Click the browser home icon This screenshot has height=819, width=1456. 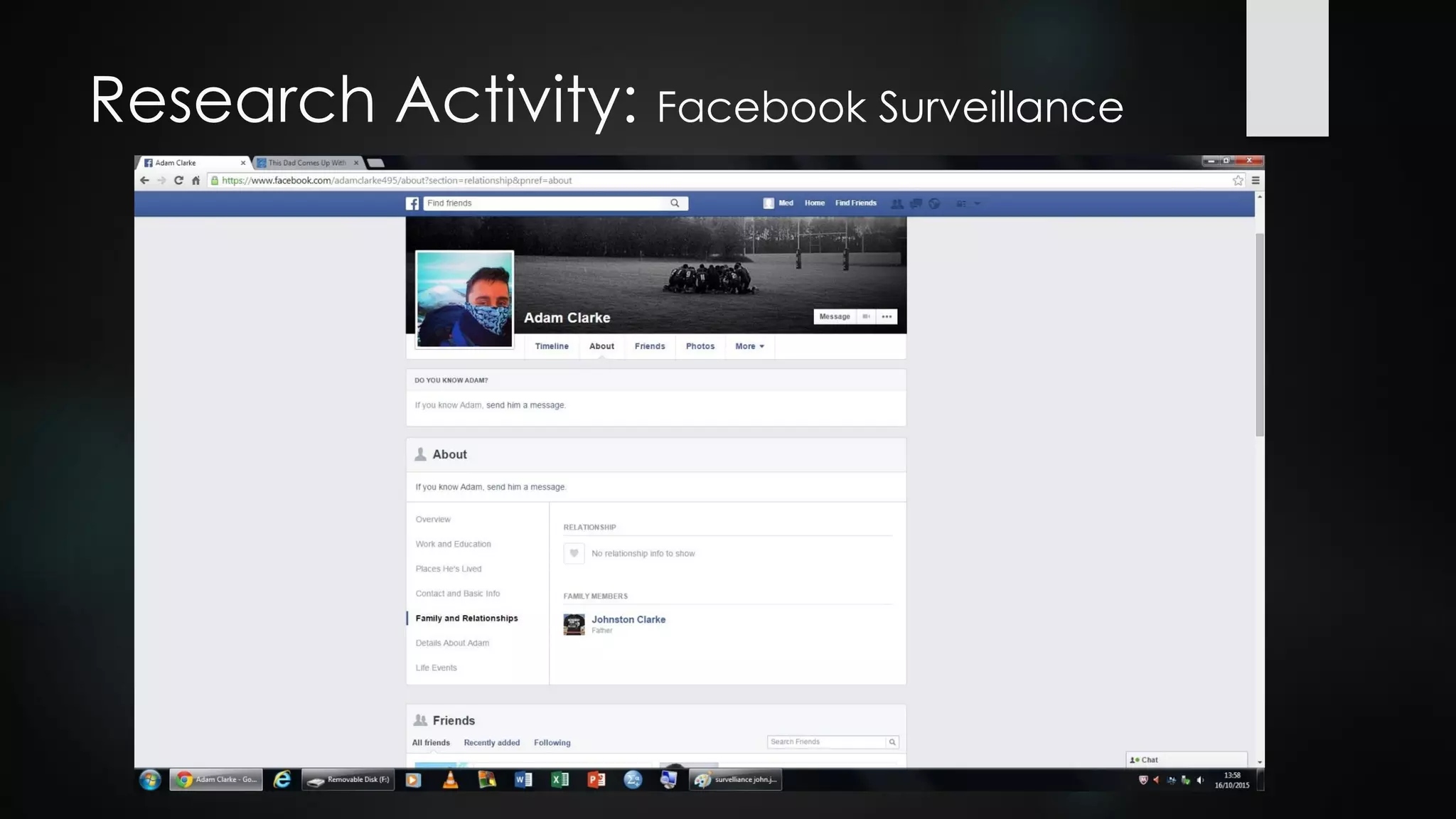click(196, 181)
